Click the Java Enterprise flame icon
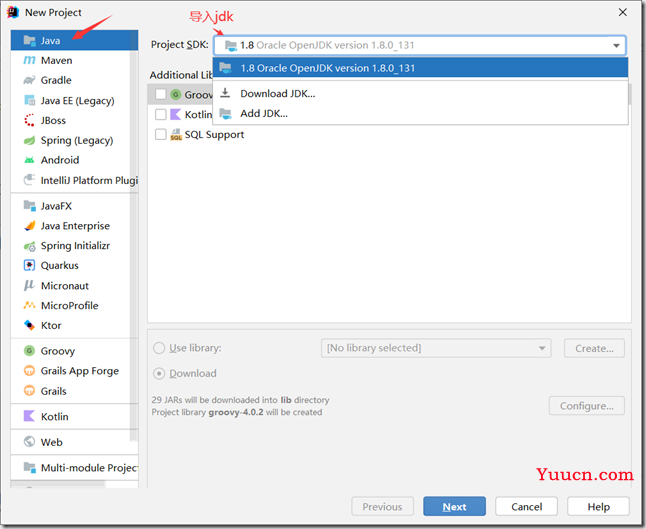The width and height of the screenshot is (646, 529). tap(29, 225)
